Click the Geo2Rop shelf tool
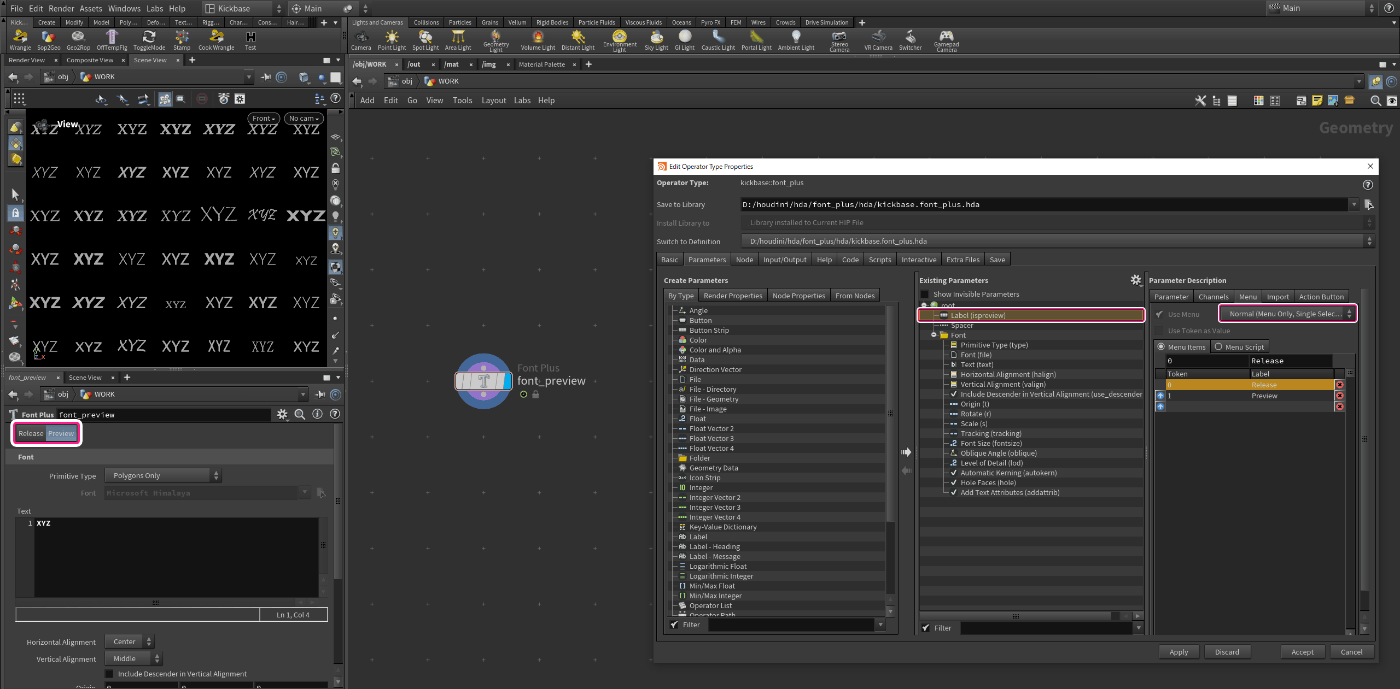 tap(80, 40)
